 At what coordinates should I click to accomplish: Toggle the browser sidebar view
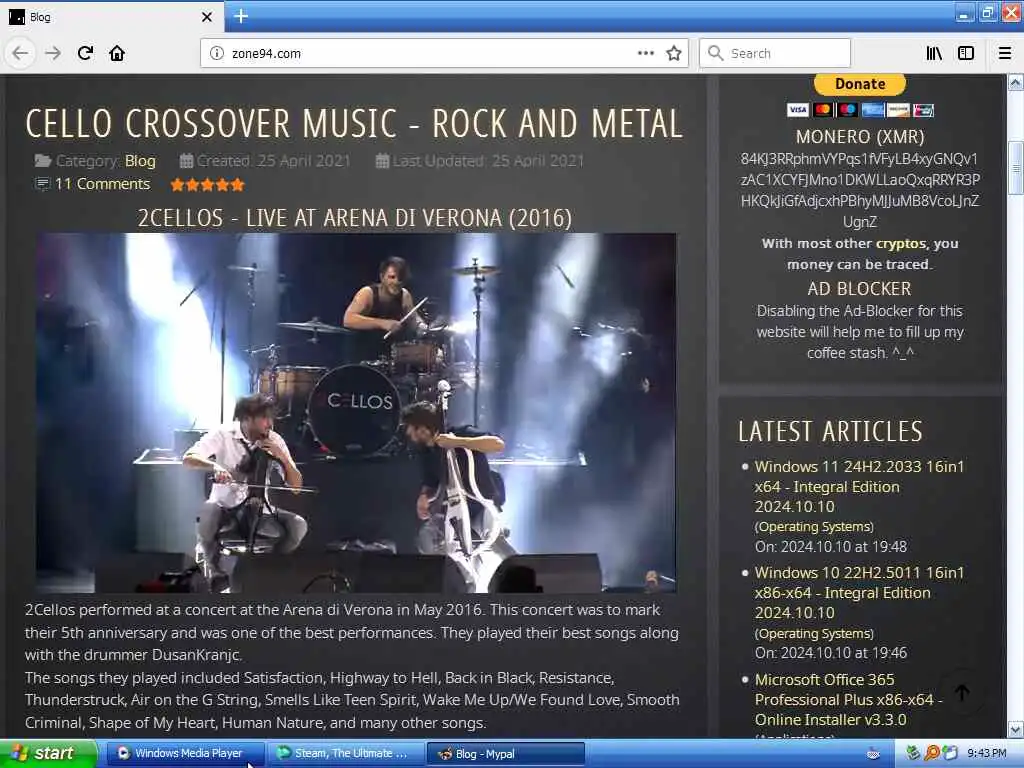(x=966, y=54)
